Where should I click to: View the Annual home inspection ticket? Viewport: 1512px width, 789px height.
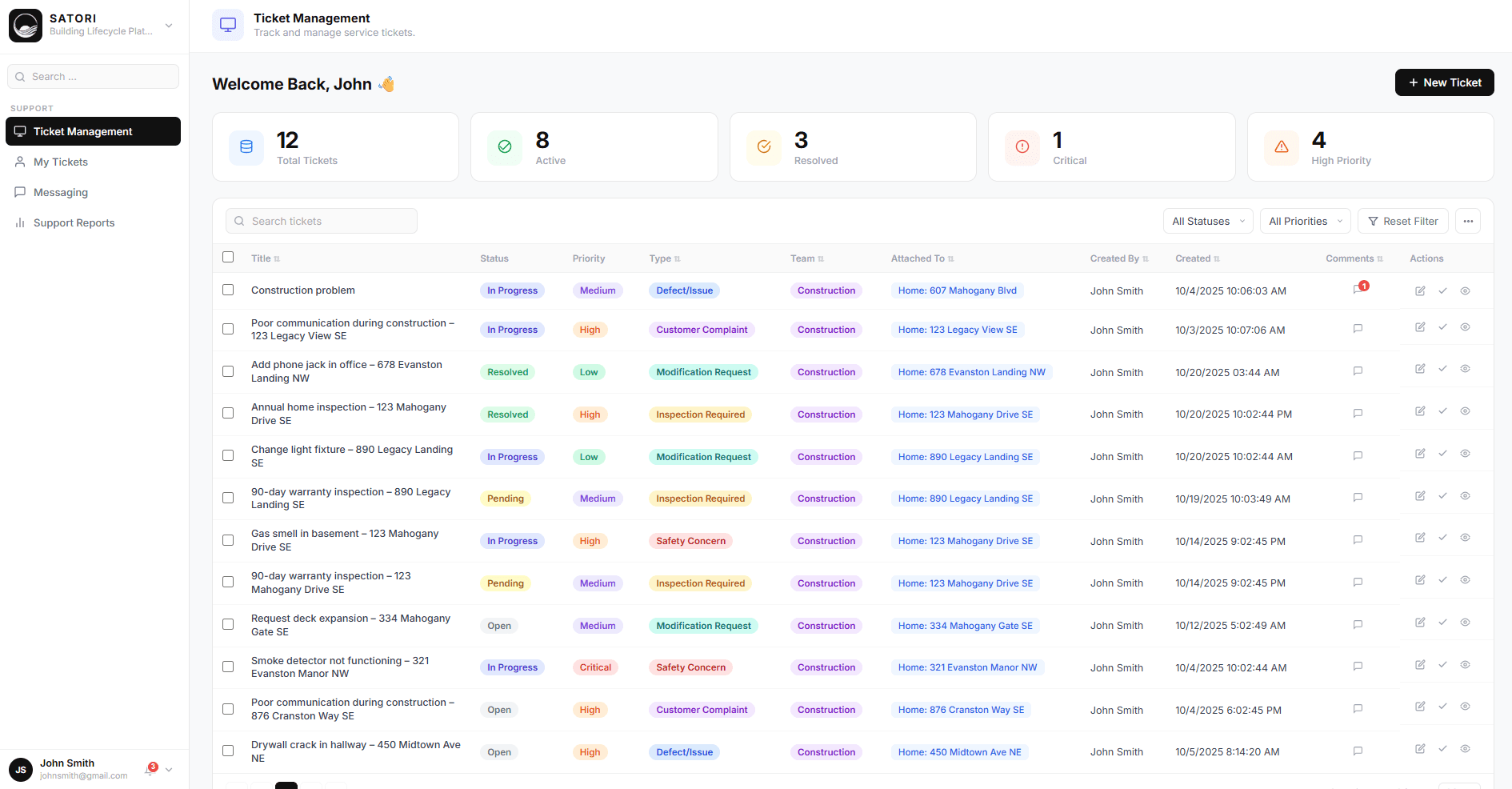tap(1465, 411)
